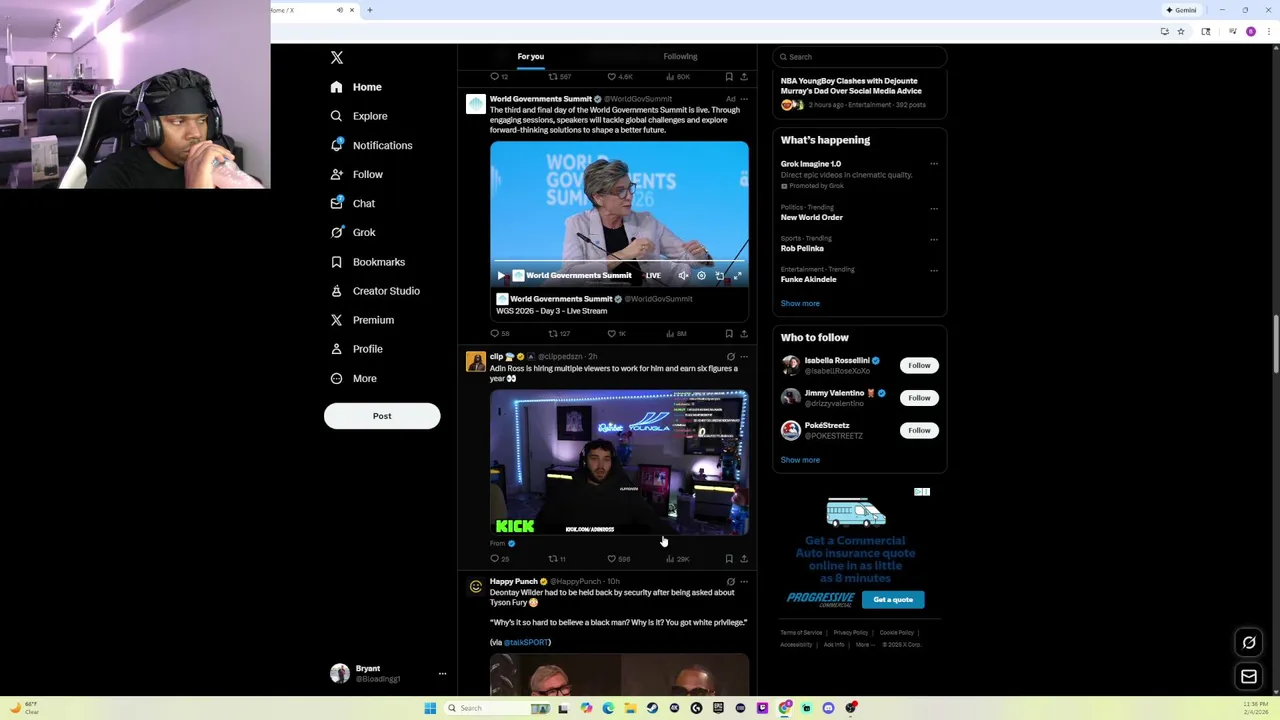1280x720 pixels.
Task: Open Gemini in the Chrome toolbar
Action: click(1181, 10)
